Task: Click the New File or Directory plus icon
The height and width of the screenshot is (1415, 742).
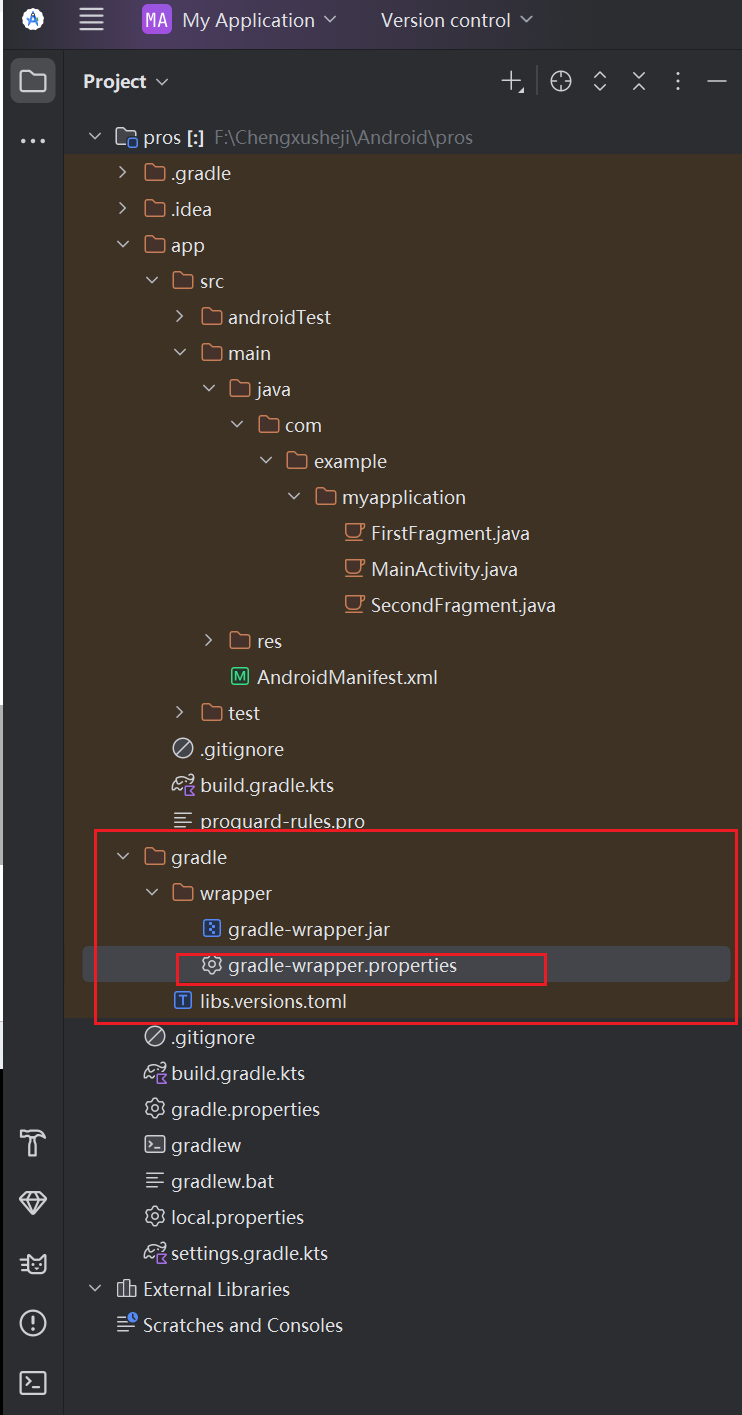Action: tap(512, 82)
